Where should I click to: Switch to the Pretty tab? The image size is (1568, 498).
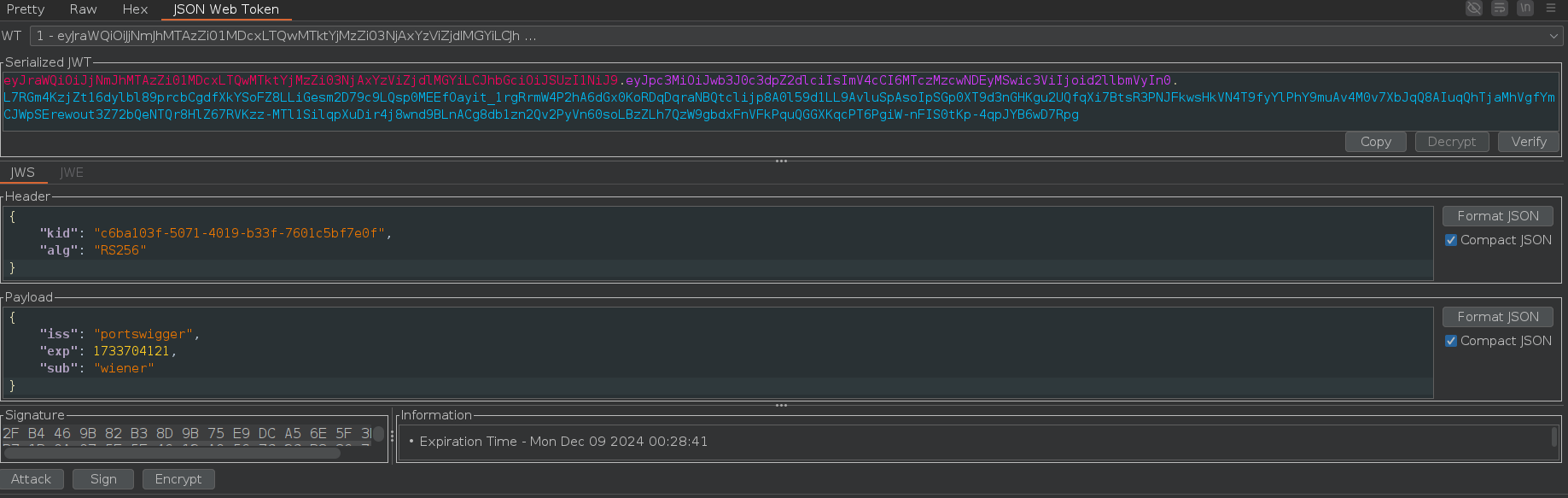[26, 9]
